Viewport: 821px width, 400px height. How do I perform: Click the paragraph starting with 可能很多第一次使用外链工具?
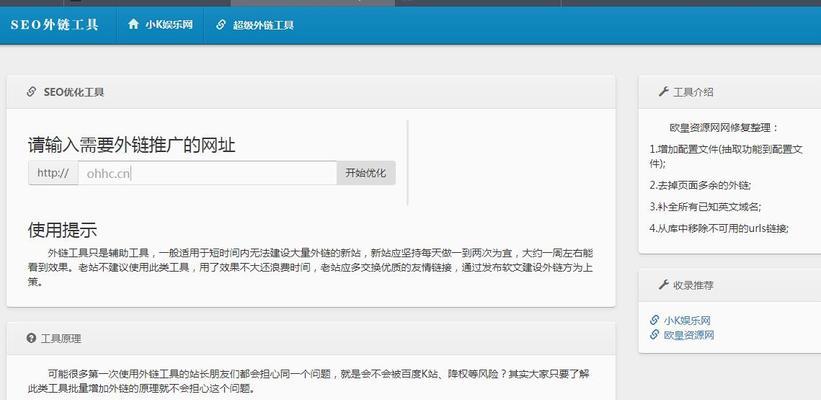(310, 382)
